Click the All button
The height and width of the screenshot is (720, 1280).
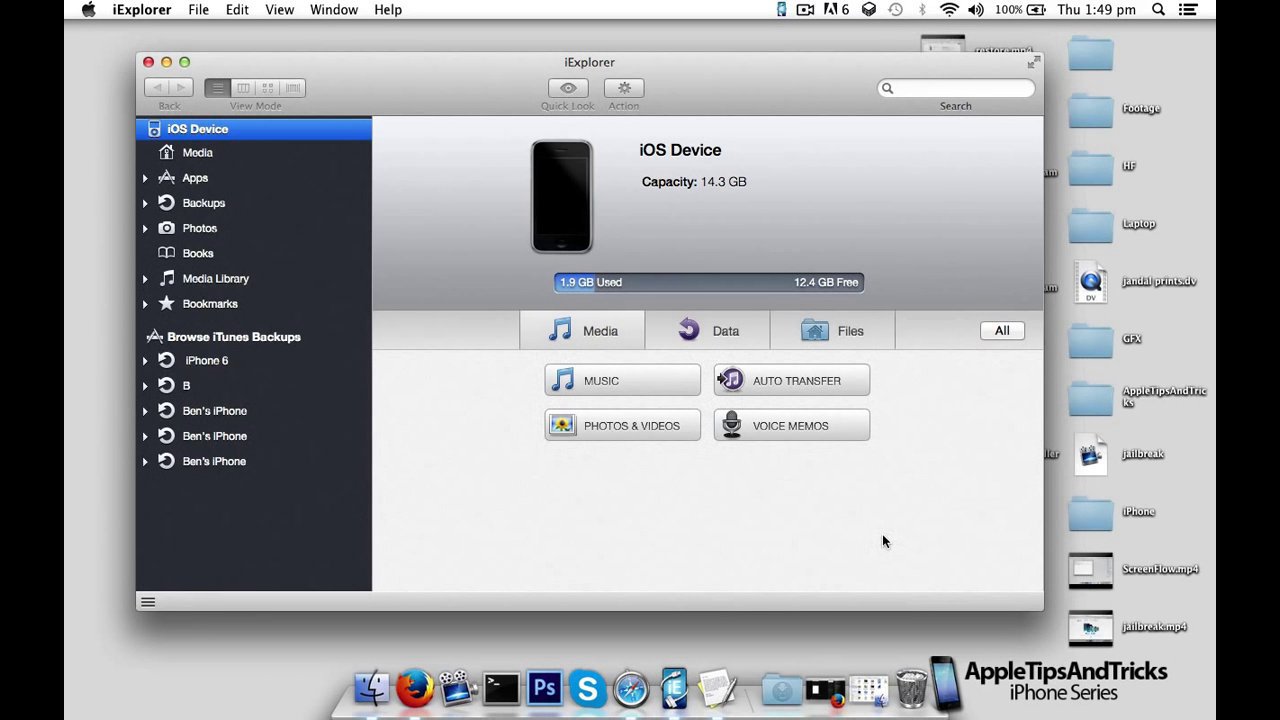click(x=1001, y=331)
